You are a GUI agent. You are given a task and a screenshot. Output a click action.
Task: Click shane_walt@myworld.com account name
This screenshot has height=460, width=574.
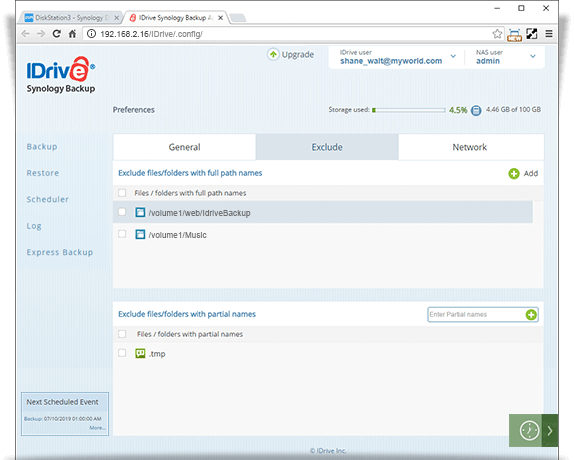pos(391,61)
